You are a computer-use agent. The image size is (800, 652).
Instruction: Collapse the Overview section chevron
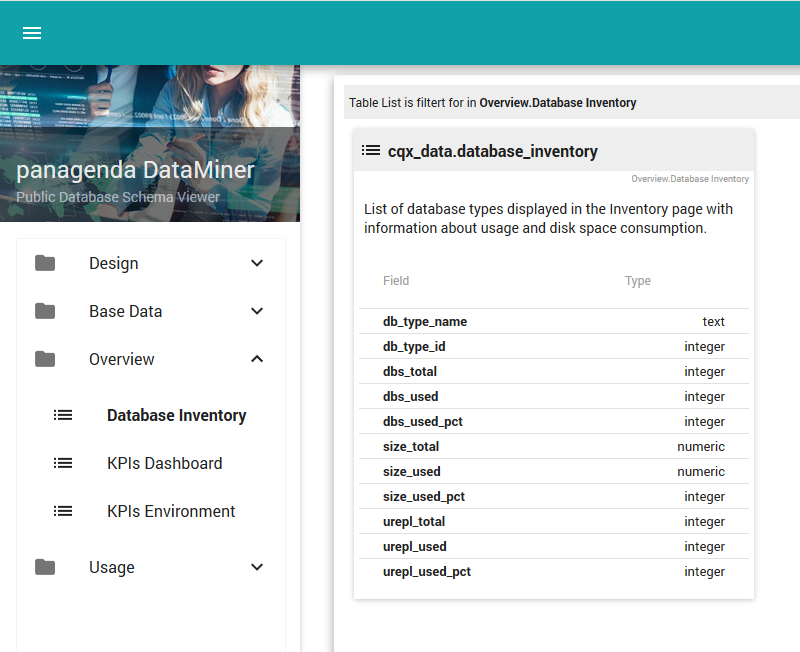pos(257,359)
